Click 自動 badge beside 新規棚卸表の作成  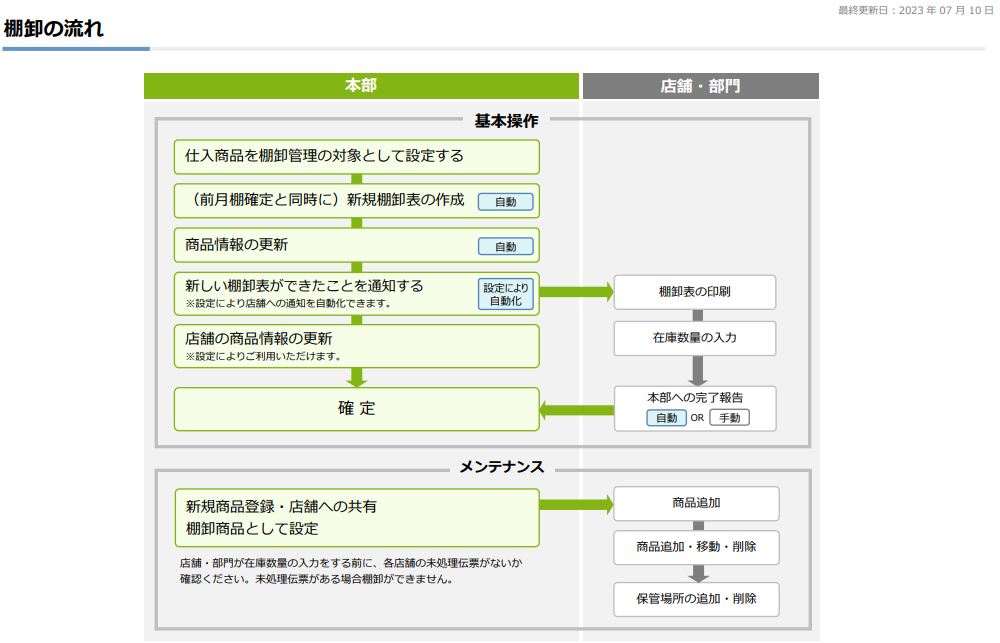(505, 202)
